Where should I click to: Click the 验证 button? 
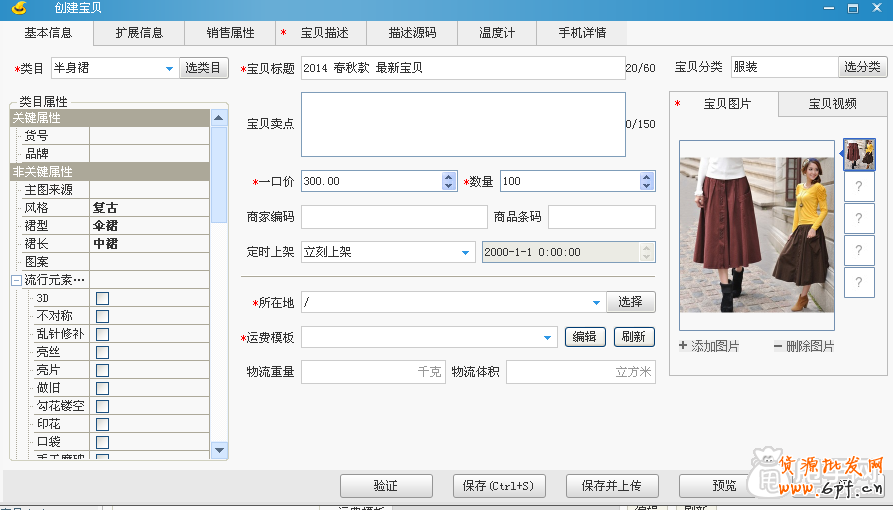[x=385, y=486]
